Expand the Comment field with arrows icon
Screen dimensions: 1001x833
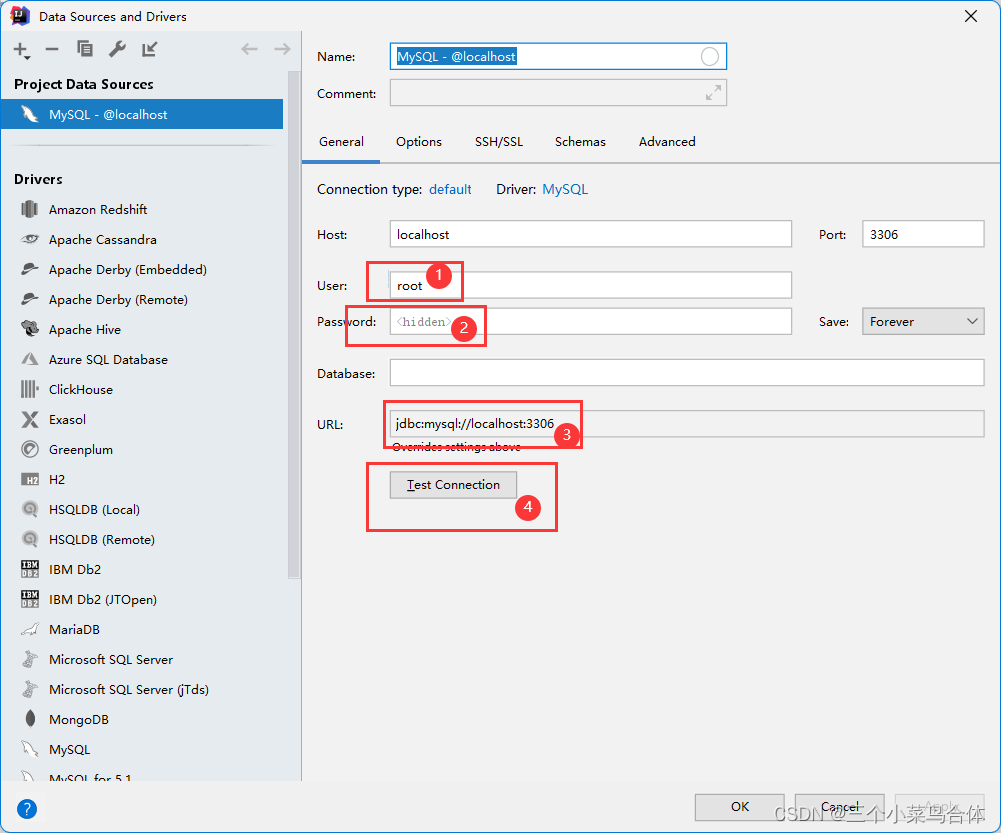click(713, 93)
